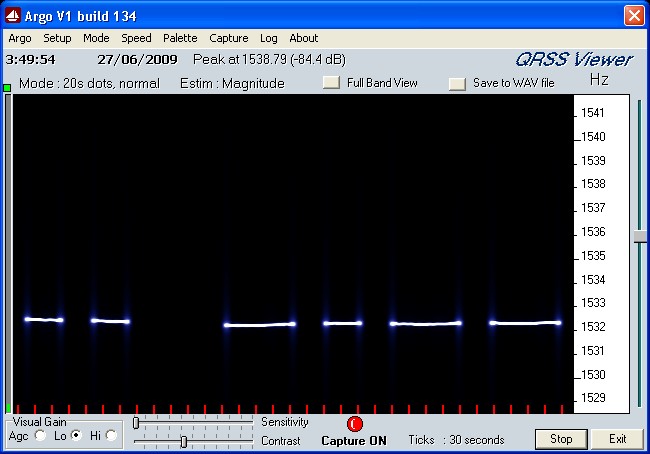
Task: Open the Capture menu
Action: coord(228,38)
